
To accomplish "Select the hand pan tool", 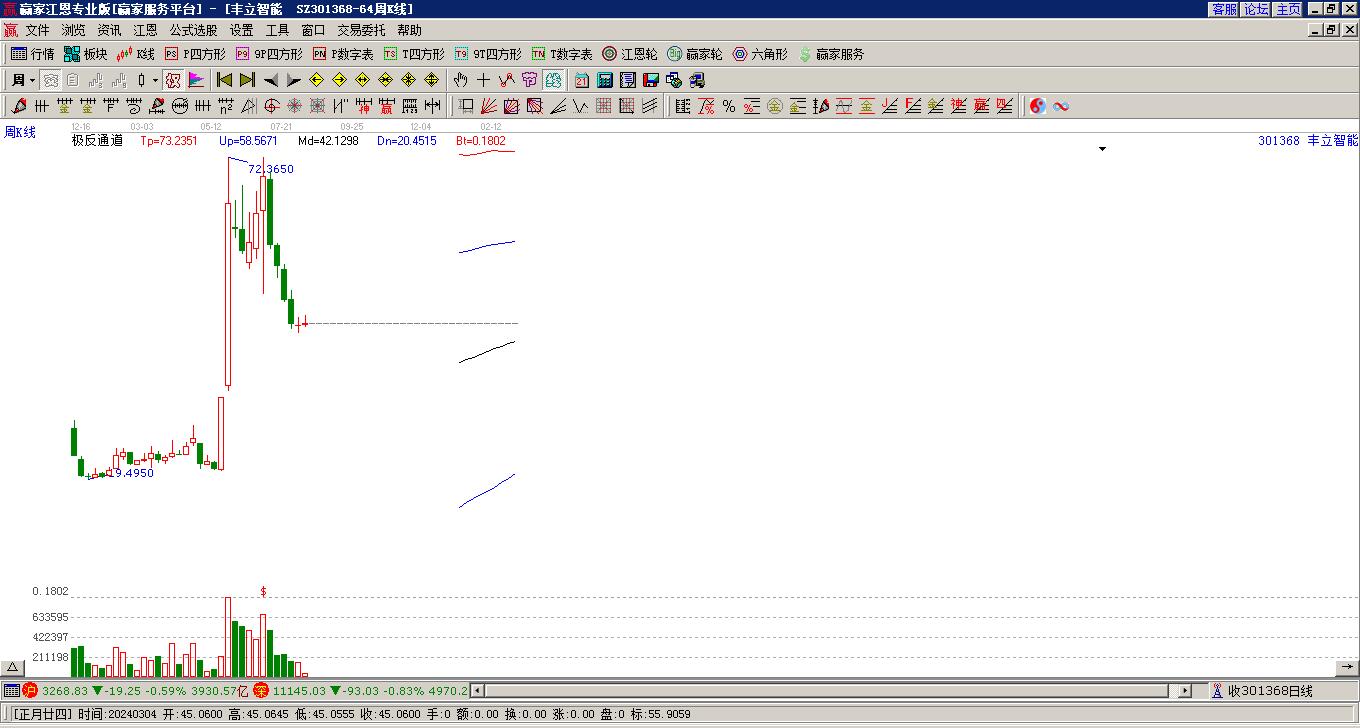I will coord(460,80).
